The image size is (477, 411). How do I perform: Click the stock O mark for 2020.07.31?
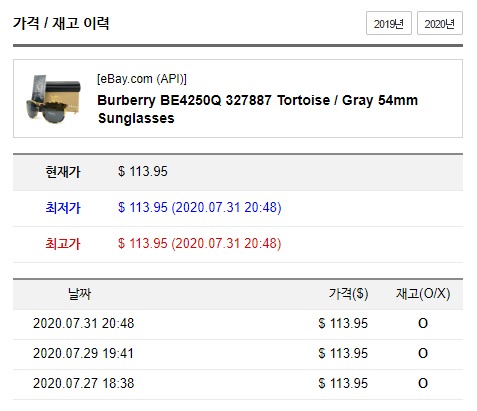pyautogui.click(x=423, y=323)
